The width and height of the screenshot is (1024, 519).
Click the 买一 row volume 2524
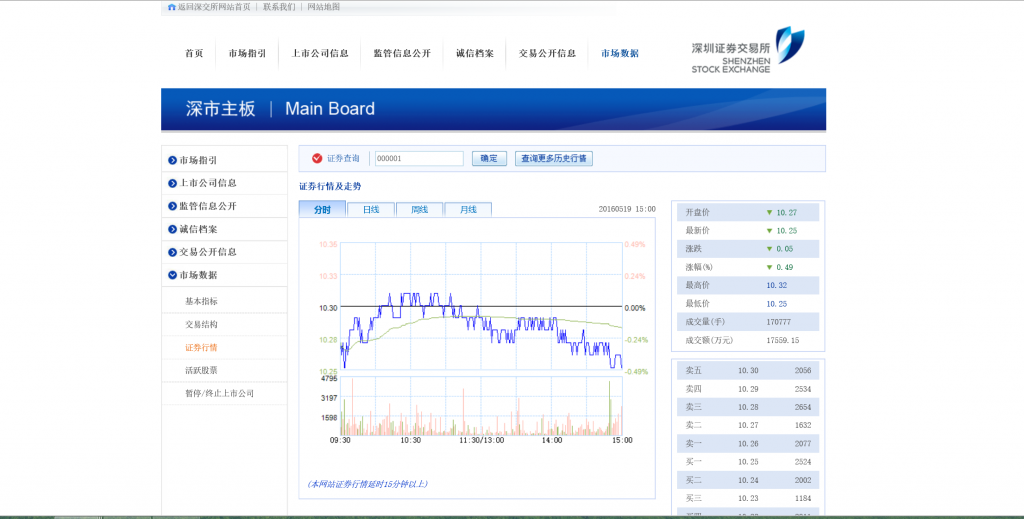[803, 462]
